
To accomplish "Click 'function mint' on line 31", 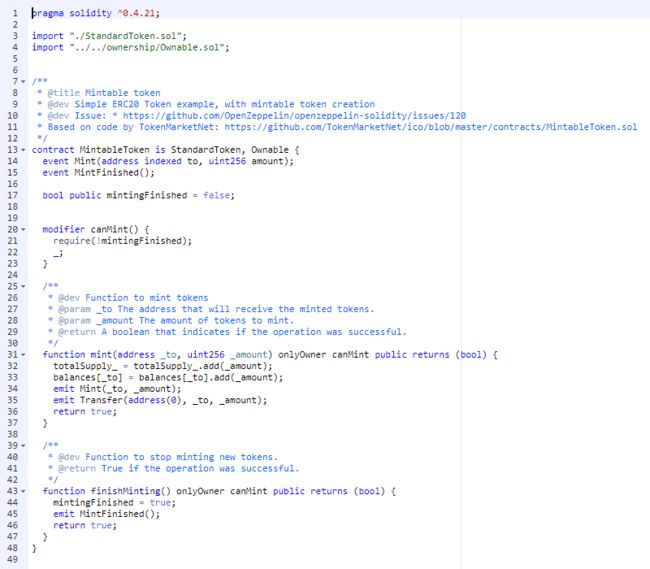I will [x=77, y=355].
